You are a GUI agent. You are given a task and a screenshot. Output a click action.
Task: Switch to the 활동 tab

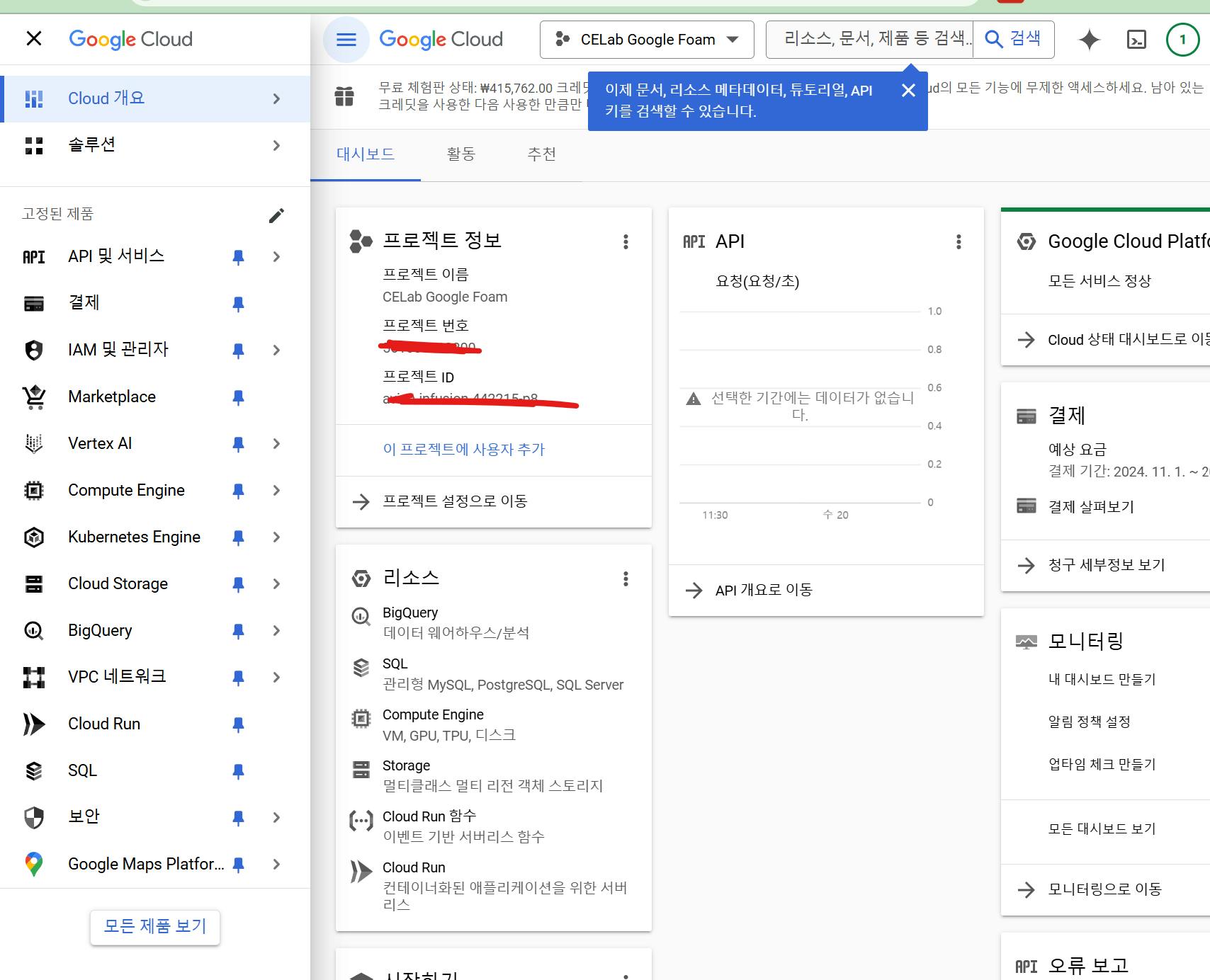pyautogui.click(x=461, y=154)
